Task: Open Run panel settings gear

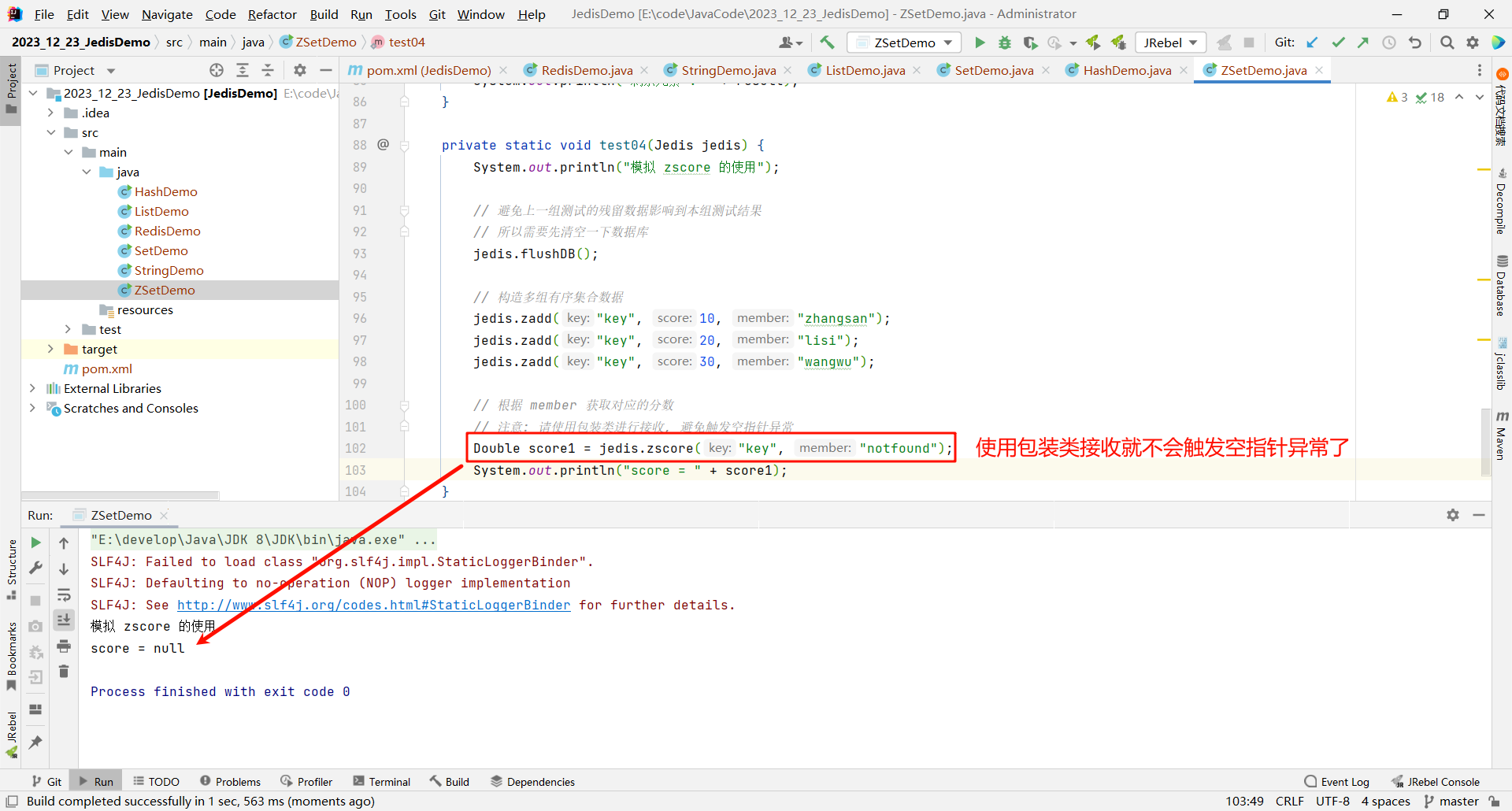Action: [x=1453, y=515]
